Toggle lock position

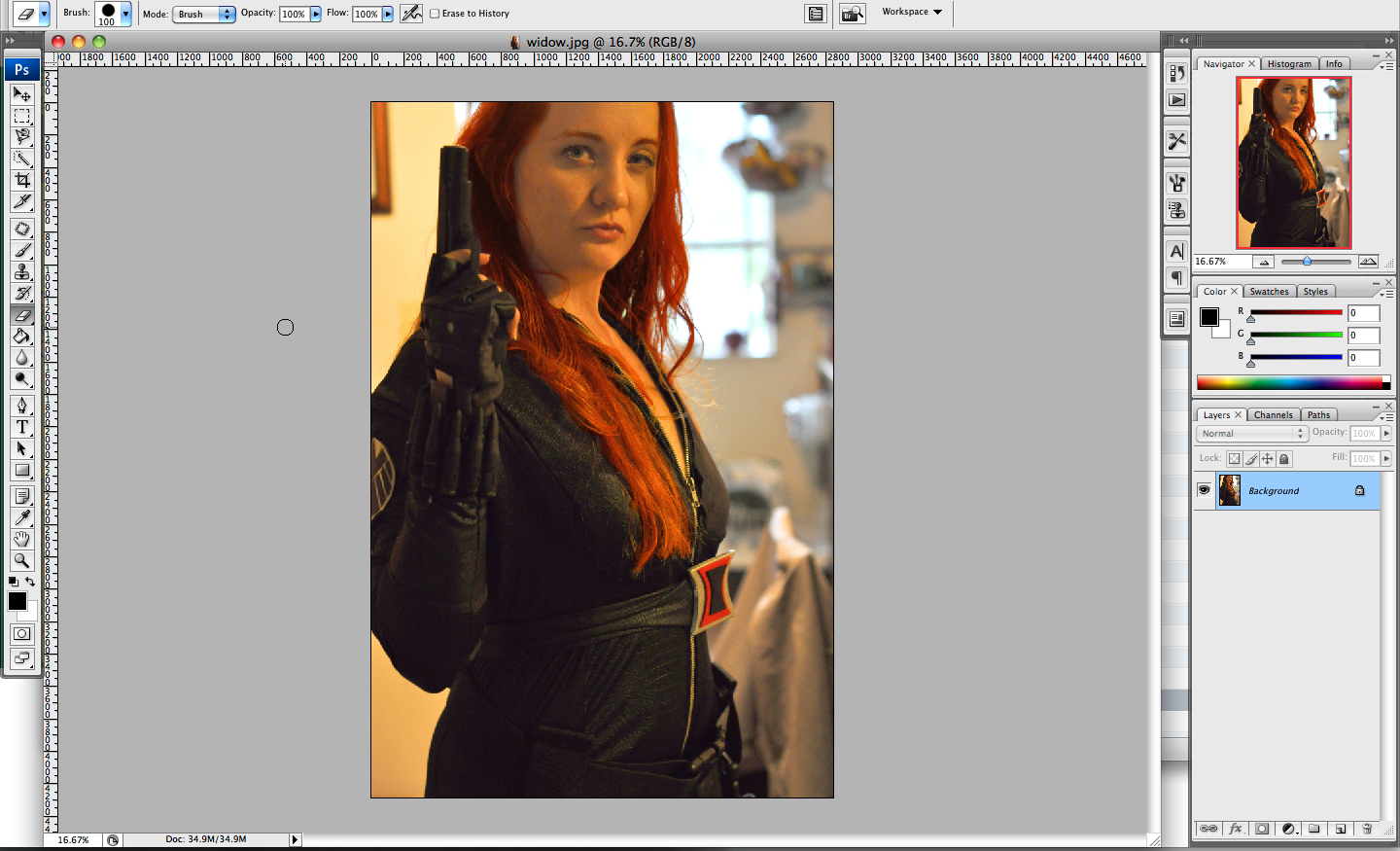pyautogui.click(x=1268, y=459)
